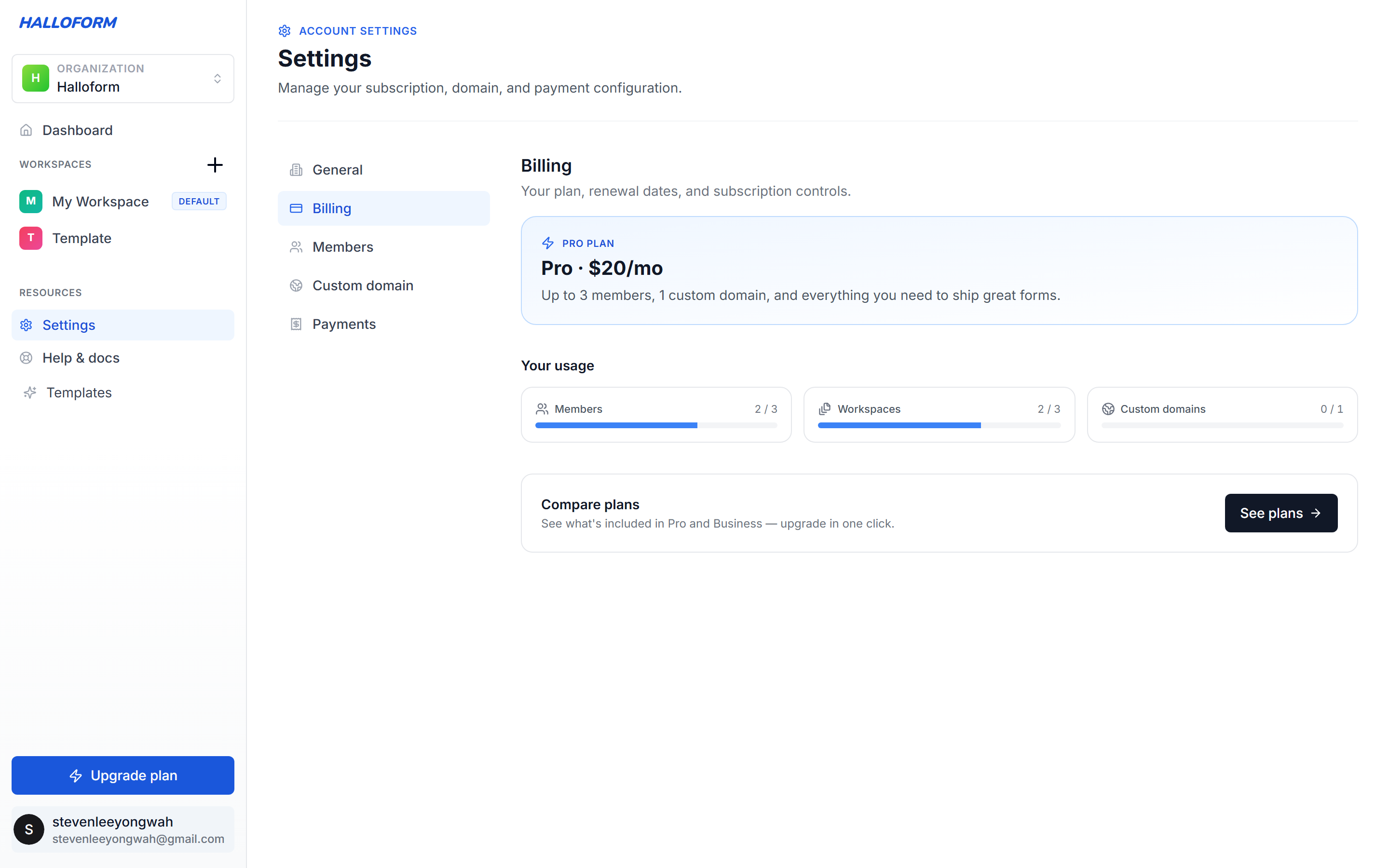Click the Custom domain globe icon in nav

click(296, 285)
